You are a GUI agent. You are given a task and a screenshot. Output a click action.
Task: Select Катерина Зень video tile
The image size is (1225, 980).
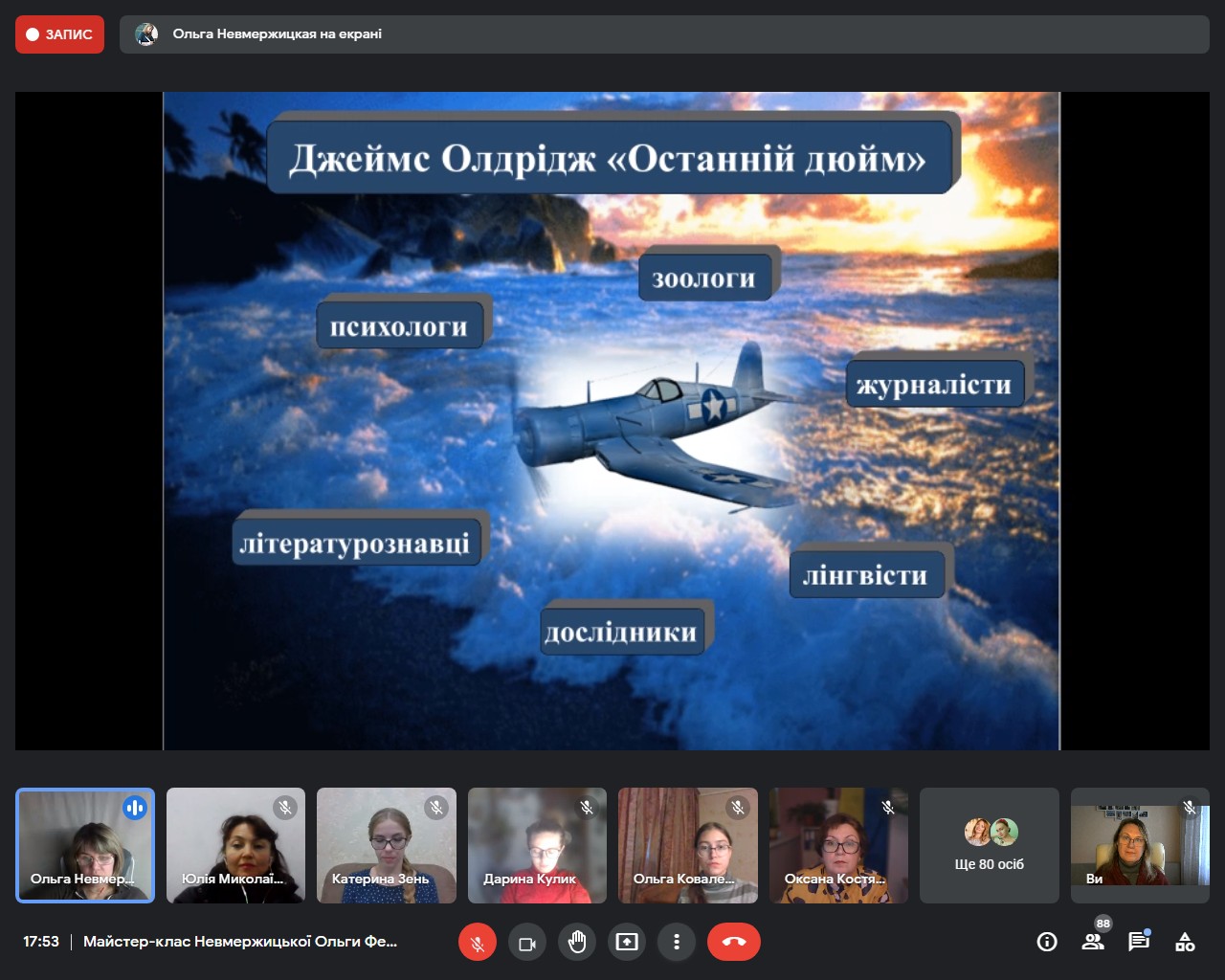tap(386, 846)
